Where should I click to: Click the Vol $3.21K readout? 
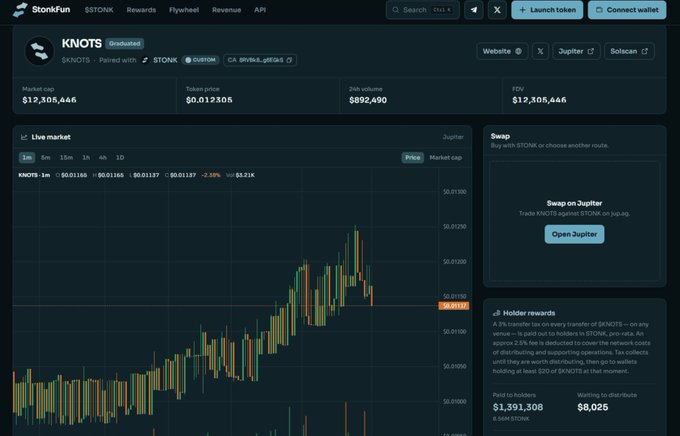point(240,175)
